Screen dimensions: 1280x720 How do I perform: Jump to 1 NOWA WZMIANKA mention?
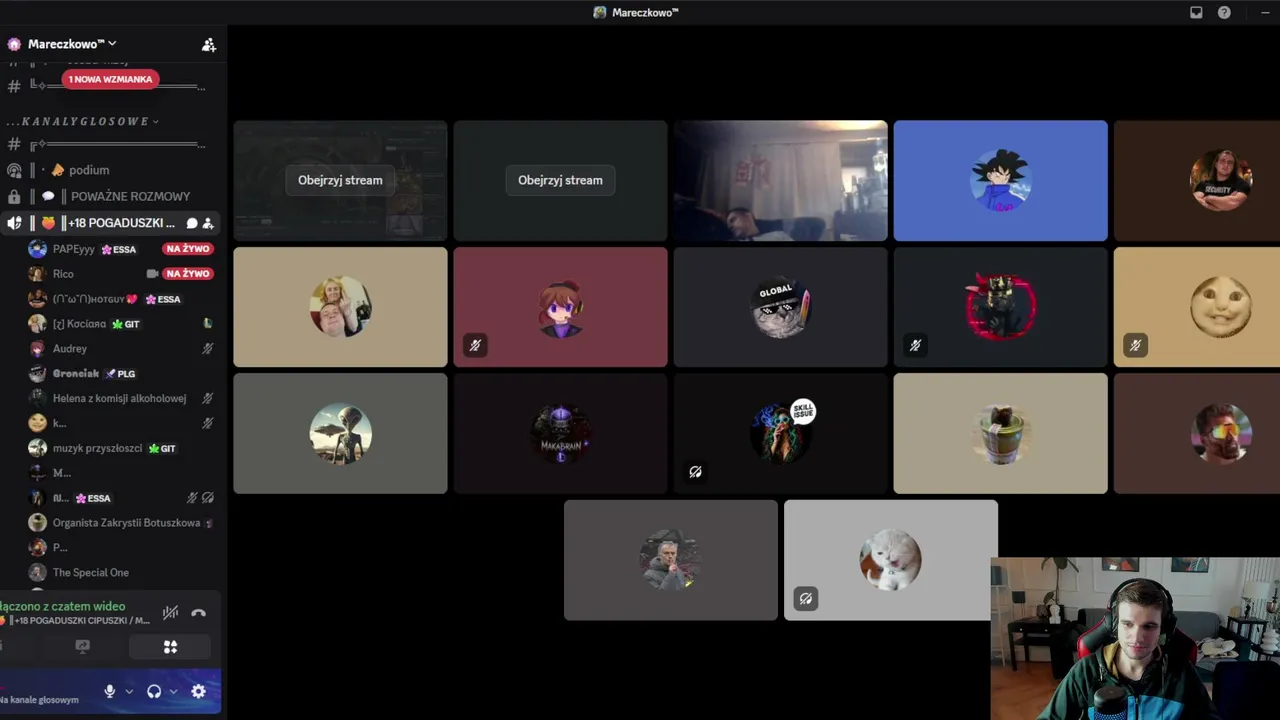click(x=110, y=79)
